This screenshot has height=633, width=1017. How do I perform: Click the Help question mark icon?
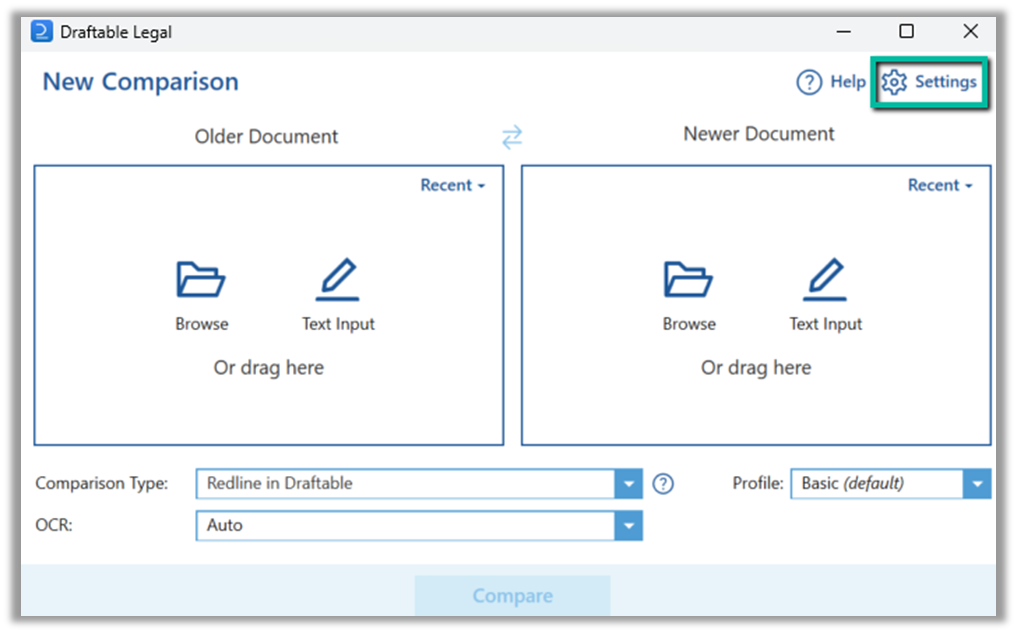pos(809,82)
